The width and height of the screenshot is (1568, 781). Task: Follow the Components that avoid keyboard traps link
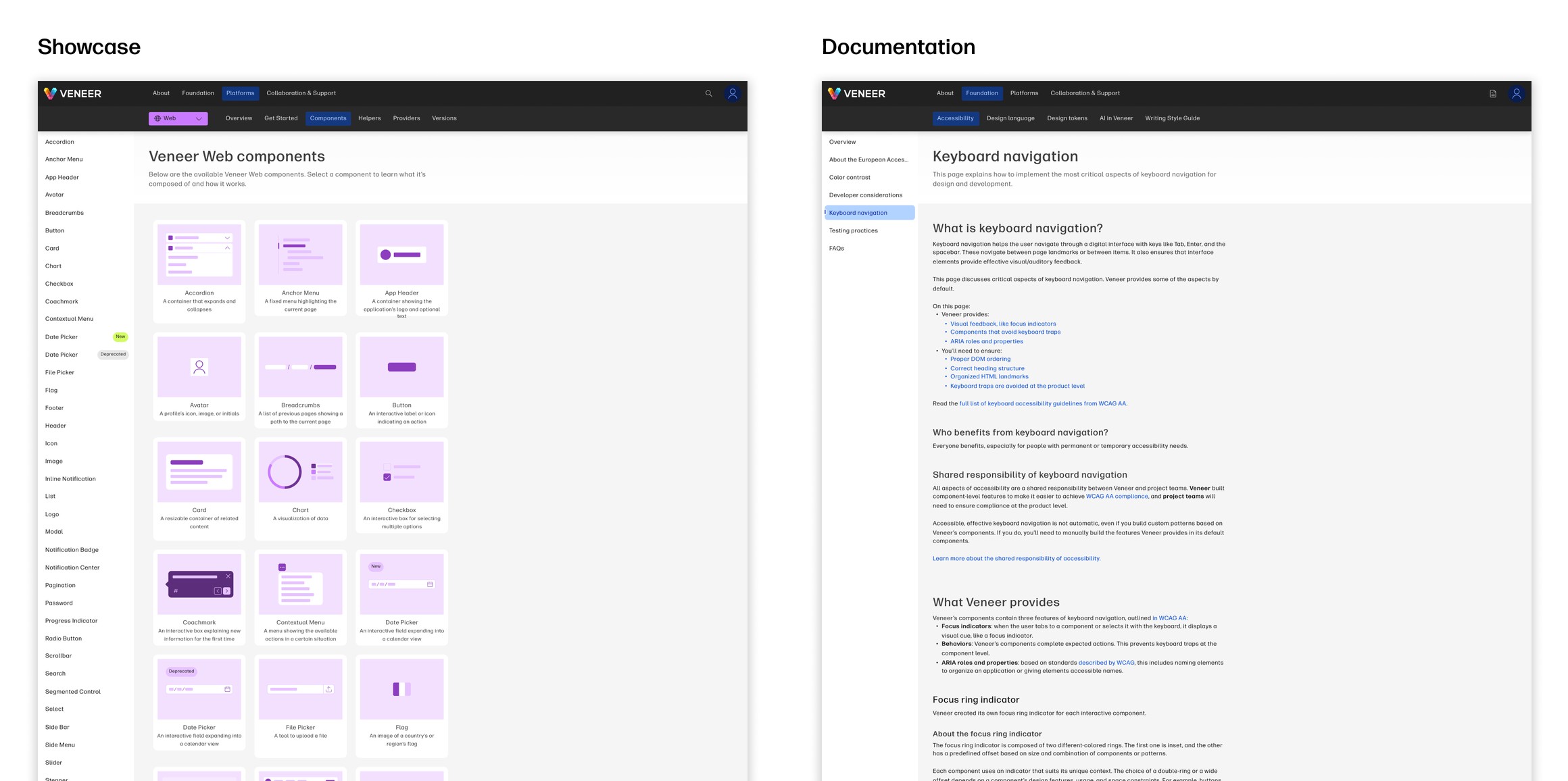[1005, 332]
